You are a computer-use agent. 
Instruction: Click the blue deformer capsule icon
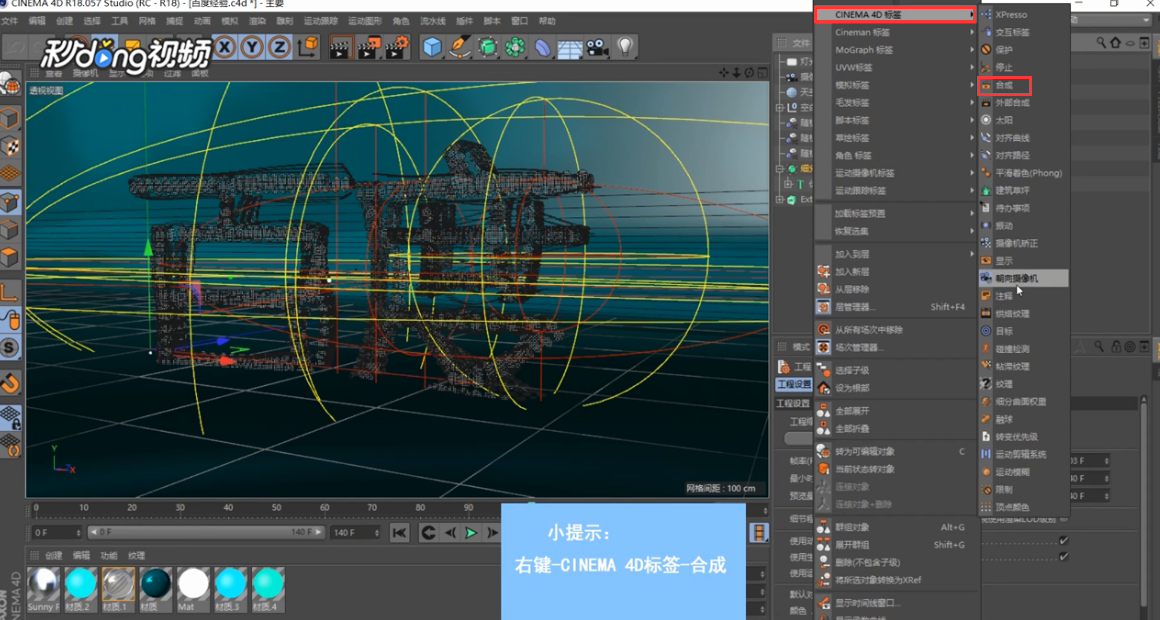(x=542, y=47)
